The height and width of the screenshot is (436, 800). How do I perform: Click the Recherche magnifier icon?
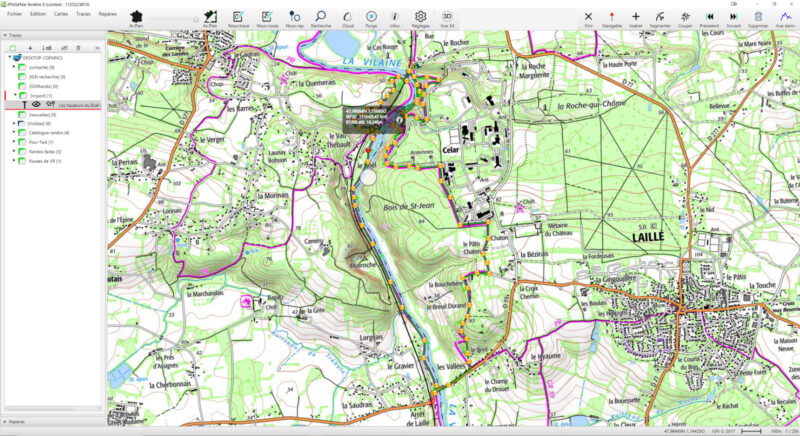tap(320, 18)
